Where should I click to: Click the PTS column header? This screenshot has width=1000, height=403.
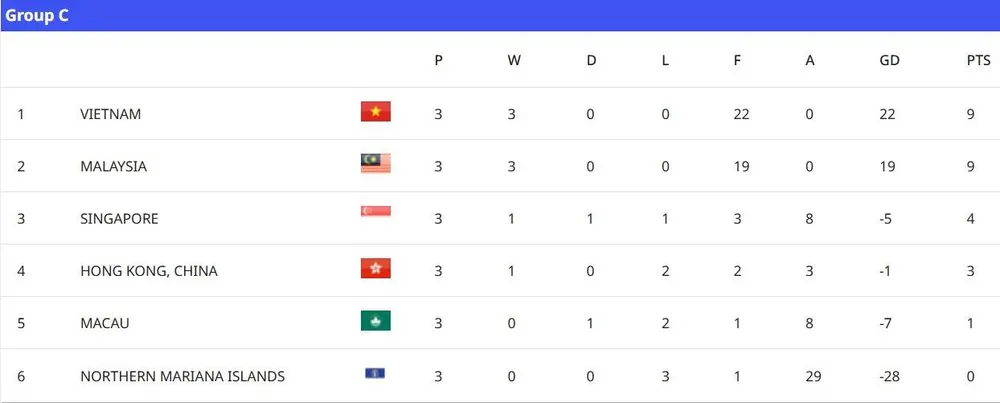pyautogui.click(x=977, y=60)
